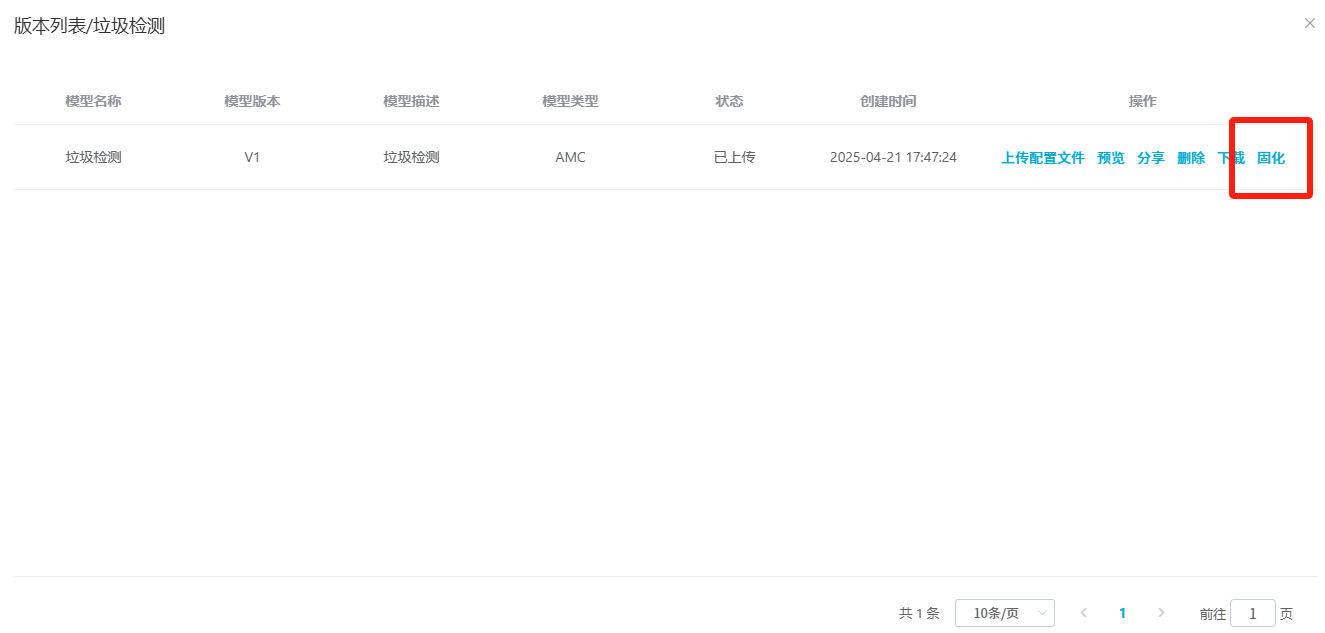The height and width of the screenshot is (633, 1325).
Task: Open 预览 for the 垃圾检测 model
Action: (x=1110, y=158)
